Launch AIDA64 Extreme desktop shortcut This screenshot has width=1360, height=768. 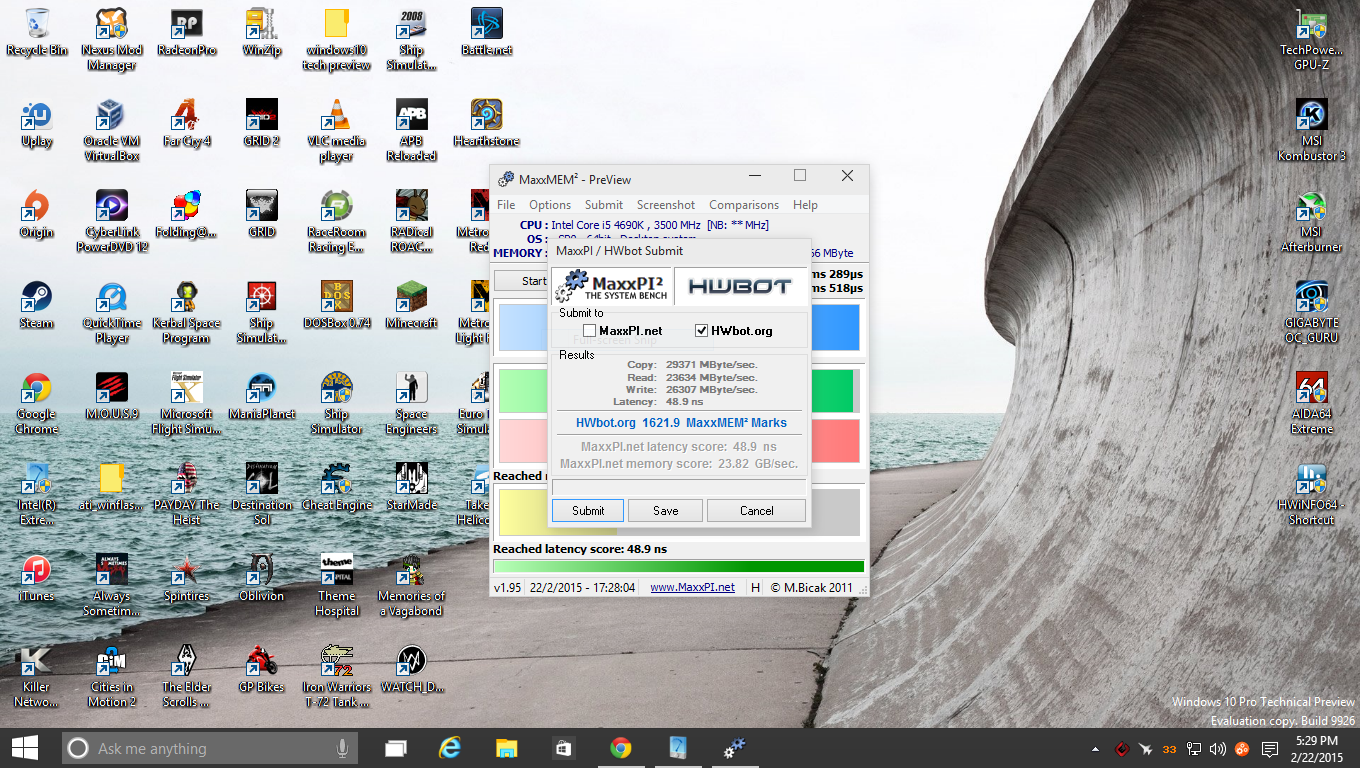tap(1311, 403)
